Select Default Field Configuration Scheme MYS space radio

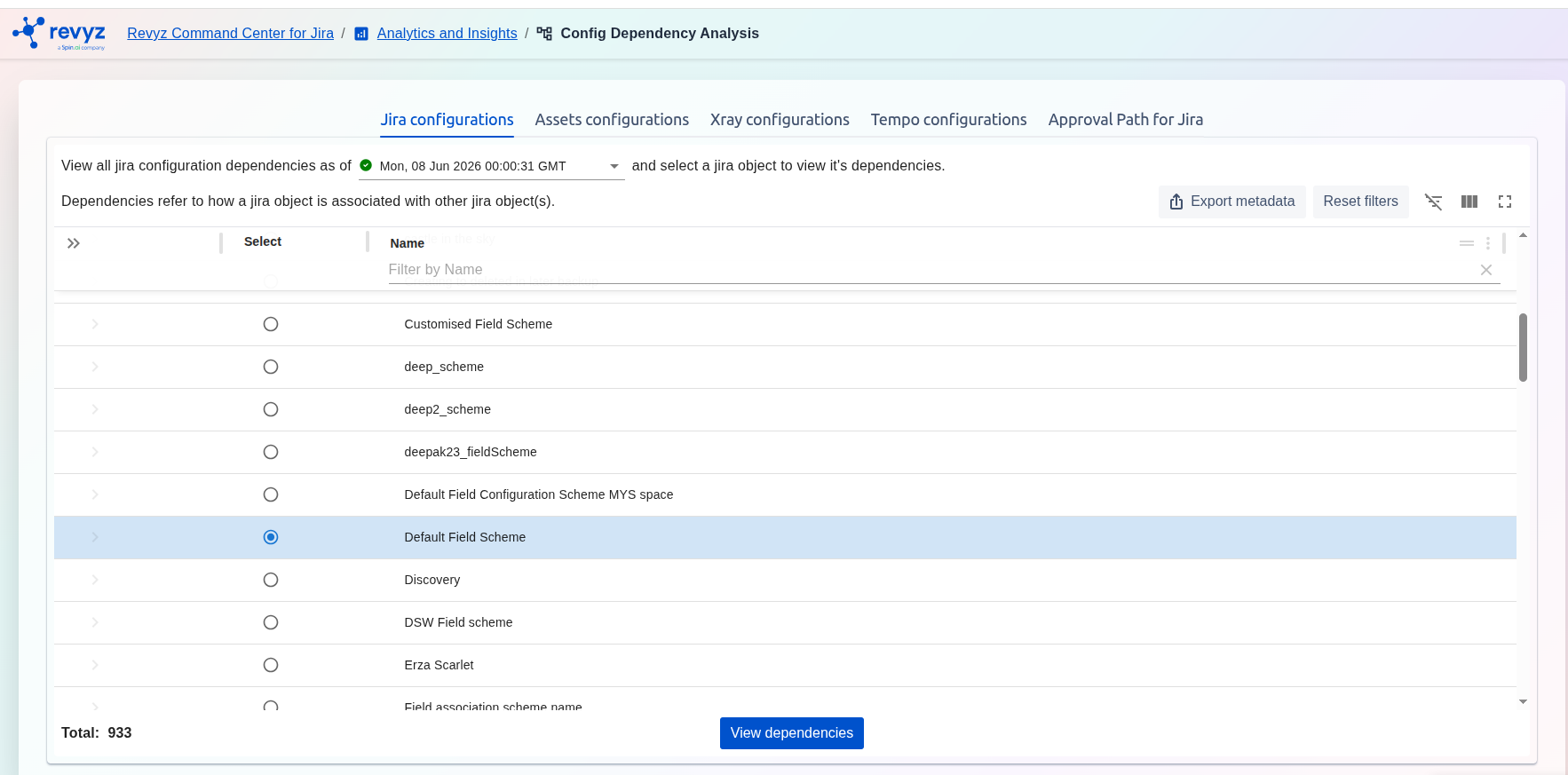click(271, 494)
